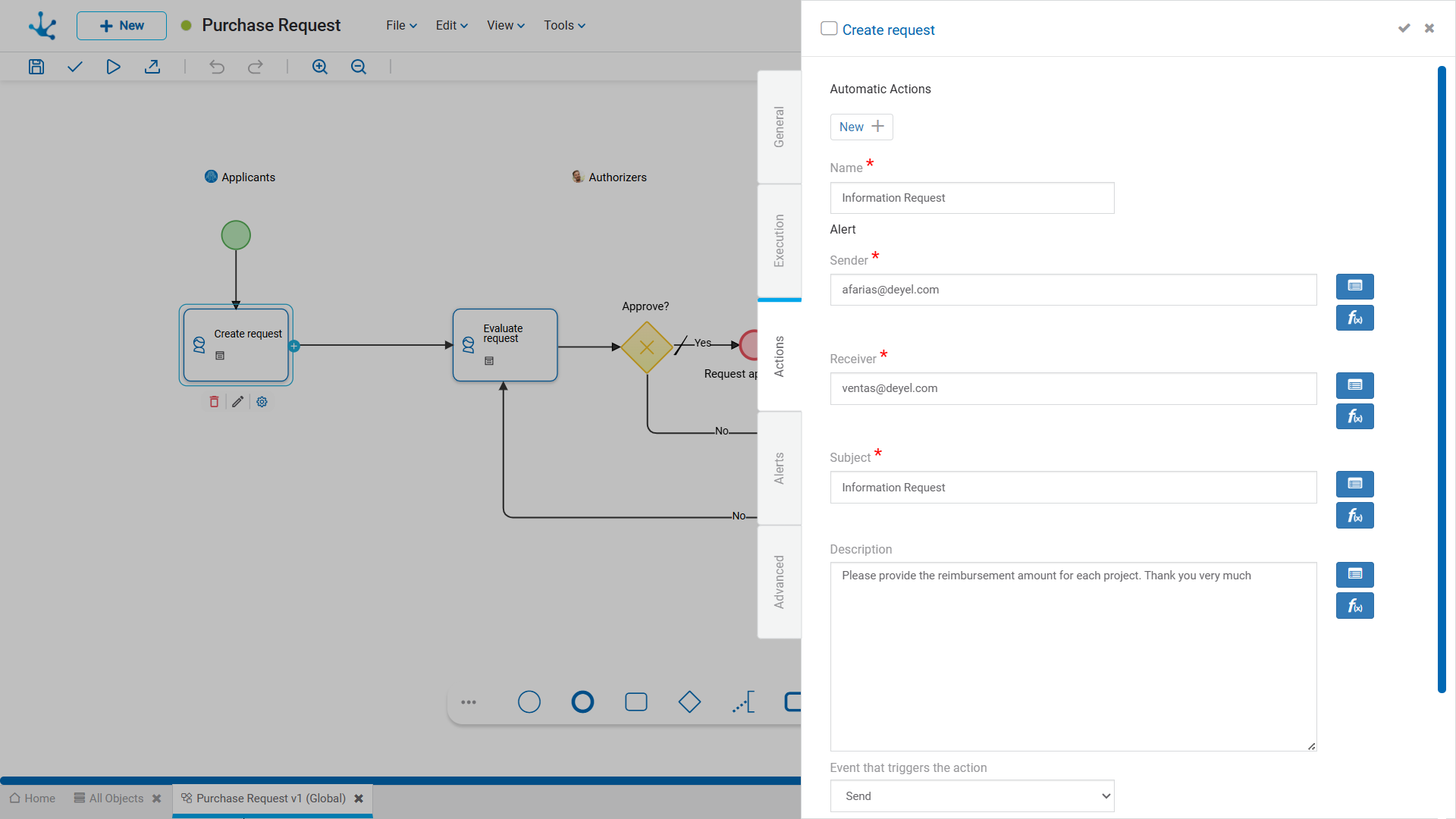Screen dimensions: 1456x819
Task: Select the annotation shape in palette
Action: [x=743, y=702]
